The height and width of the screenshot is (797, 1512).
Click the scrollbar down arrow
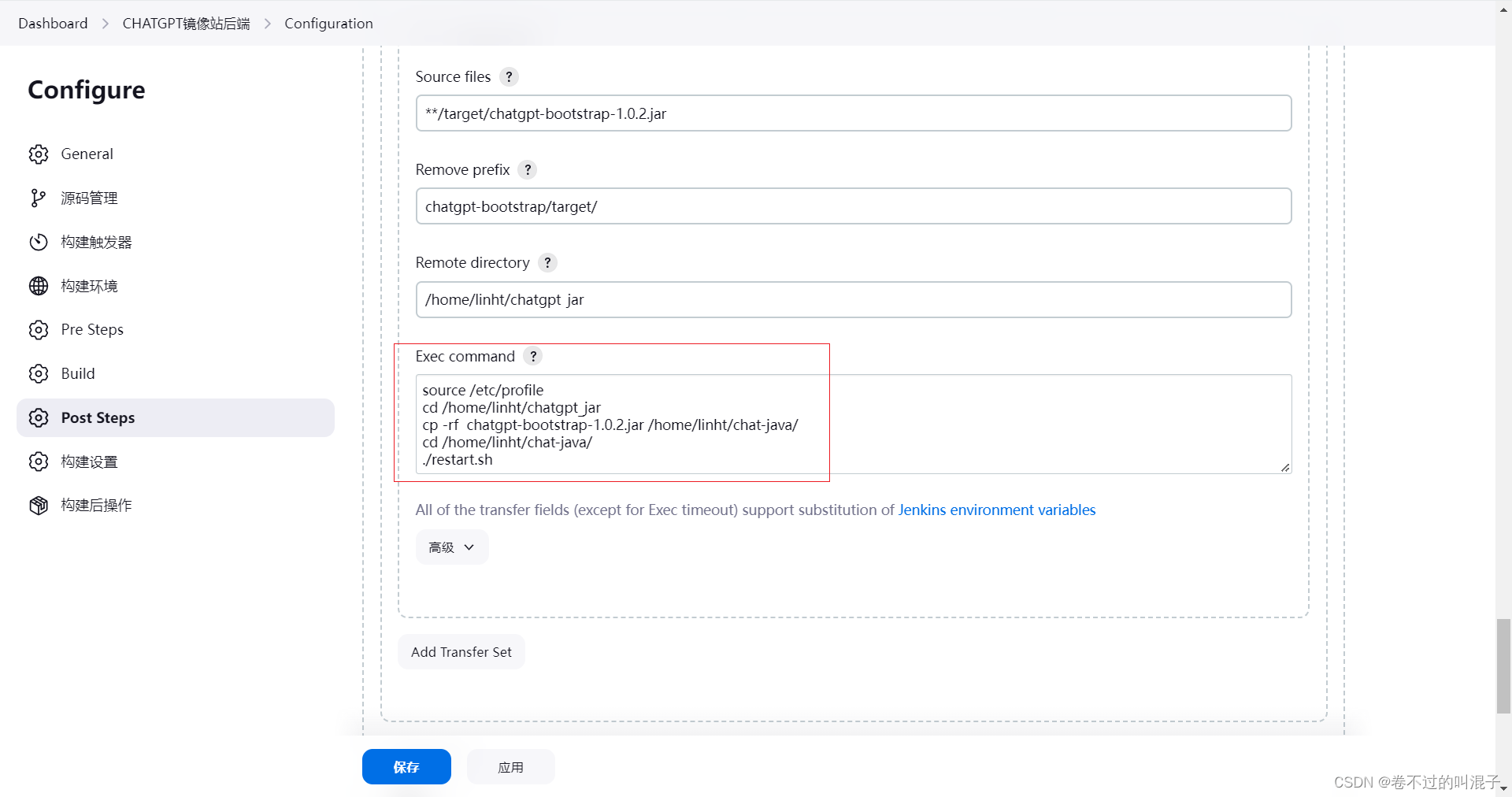1503,789
